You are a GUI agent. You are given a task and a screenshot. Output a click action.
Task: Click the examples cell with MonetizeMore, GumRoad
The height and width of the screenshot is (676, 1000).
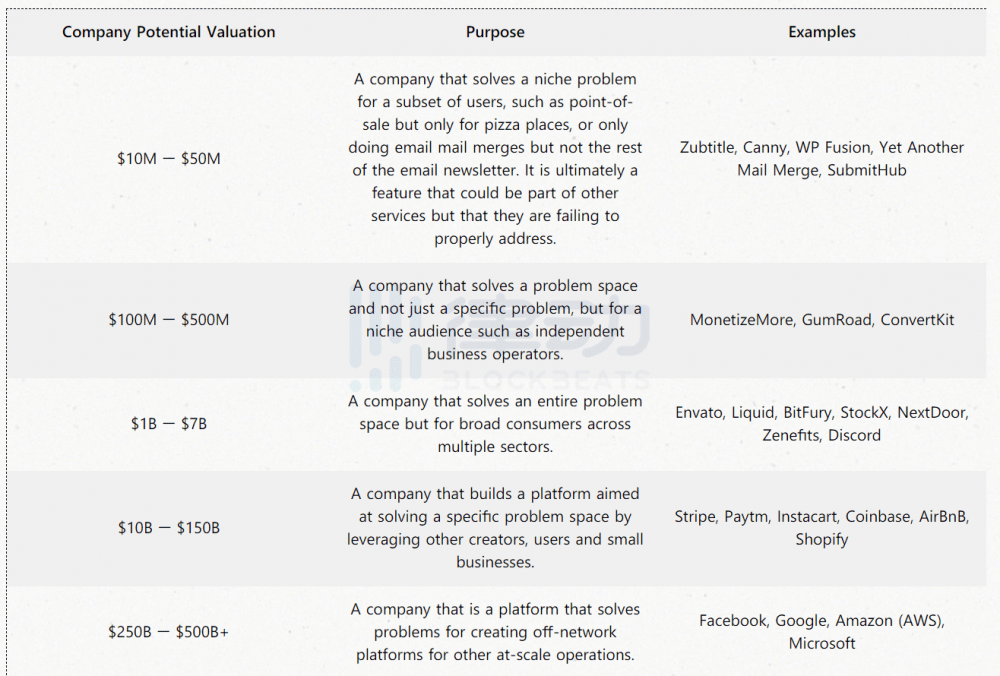822,320
